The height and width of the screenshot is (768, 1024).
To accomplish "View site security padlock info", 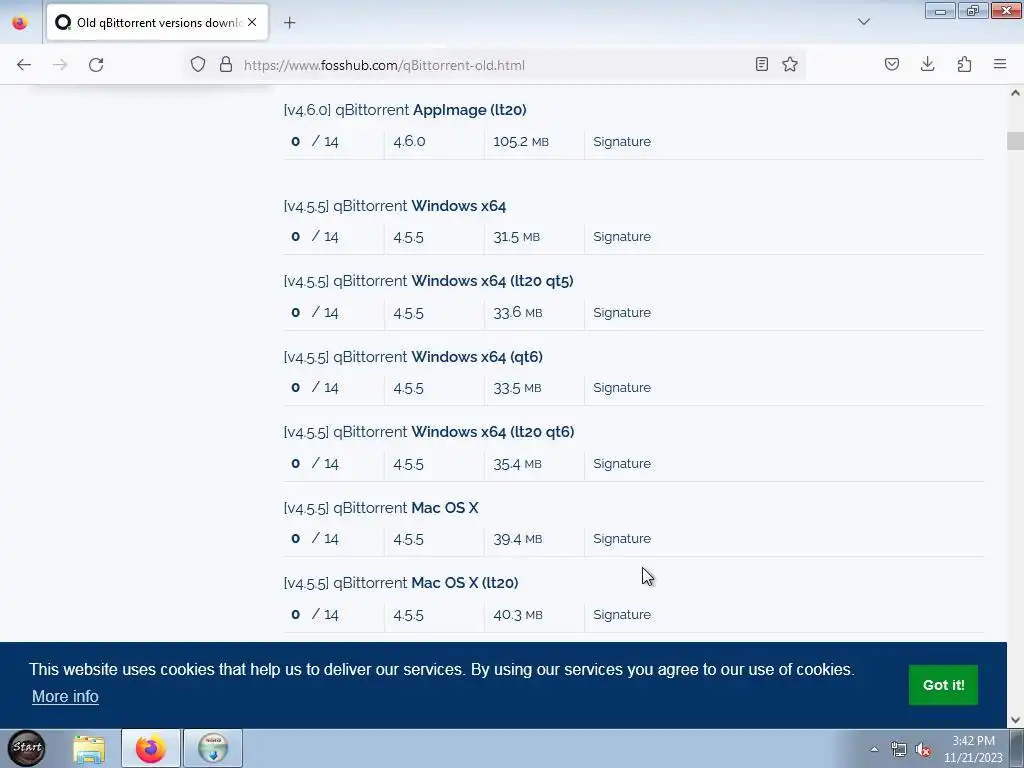I will click(226, 65).
